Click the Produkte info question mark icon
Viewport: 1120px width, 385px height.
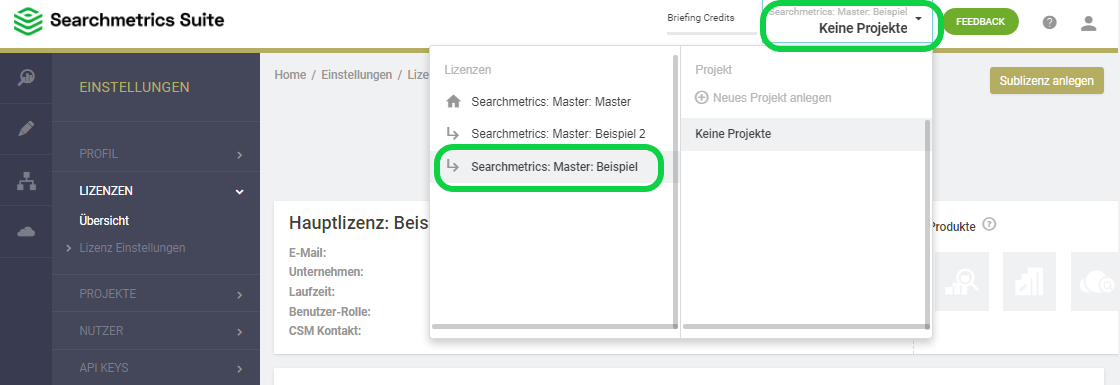pyautogui.click(x=989, y=224)
